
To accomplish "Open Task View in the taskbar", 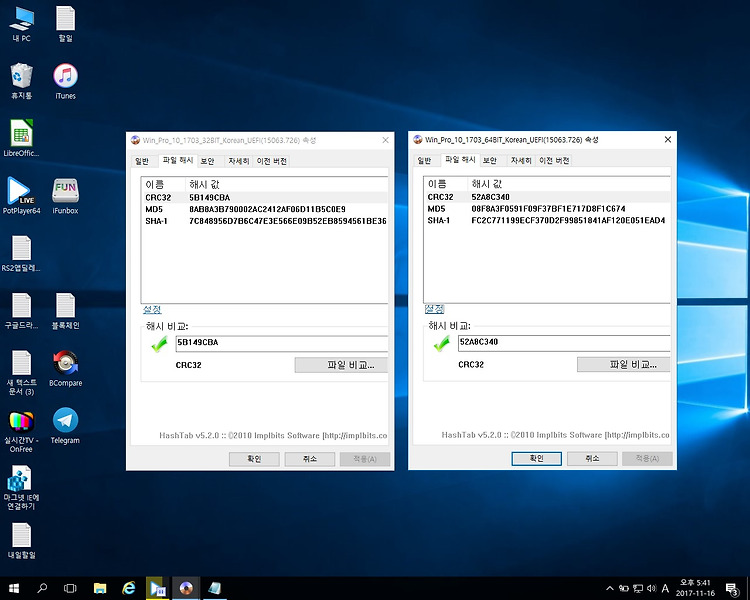I will pos(70,588).
